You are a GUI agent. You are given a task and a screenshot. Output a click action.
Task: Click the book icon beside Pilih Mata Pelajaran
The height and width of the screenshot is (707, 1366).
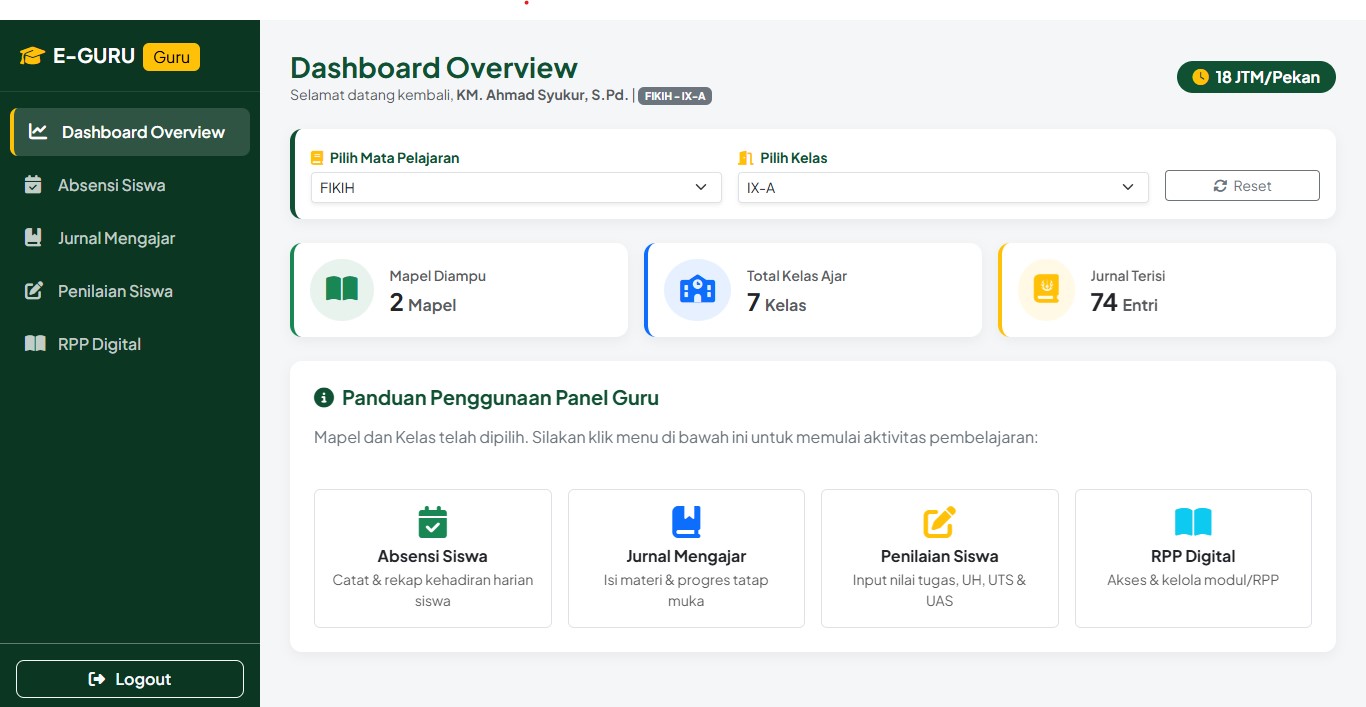317,158
